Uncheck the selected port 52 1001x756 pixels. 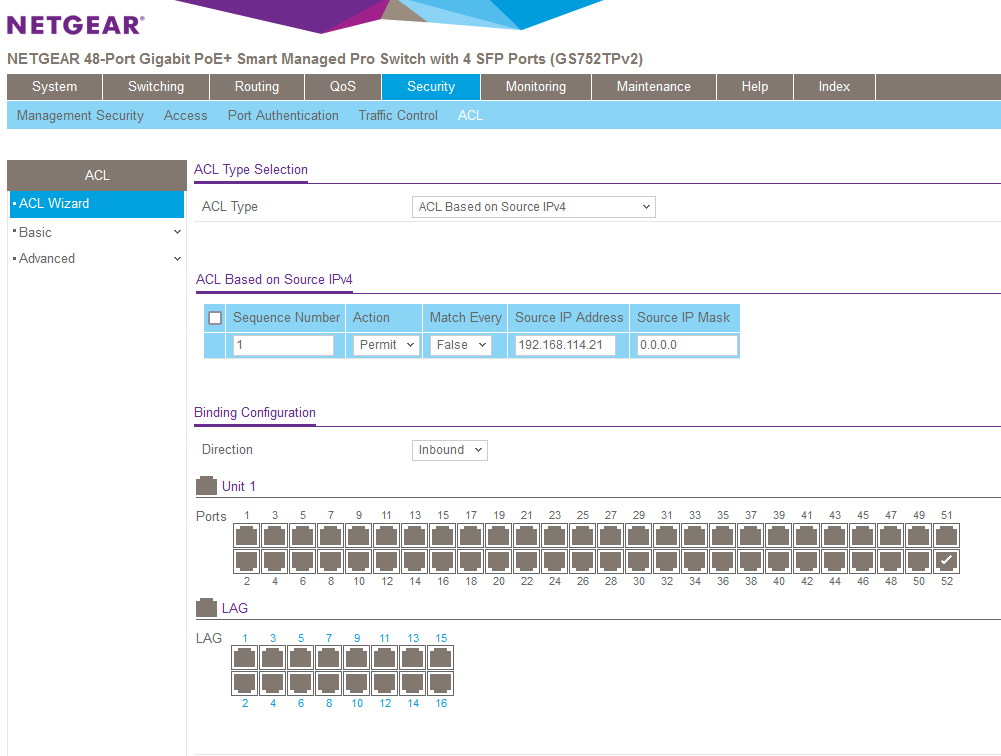click(947, 561)
